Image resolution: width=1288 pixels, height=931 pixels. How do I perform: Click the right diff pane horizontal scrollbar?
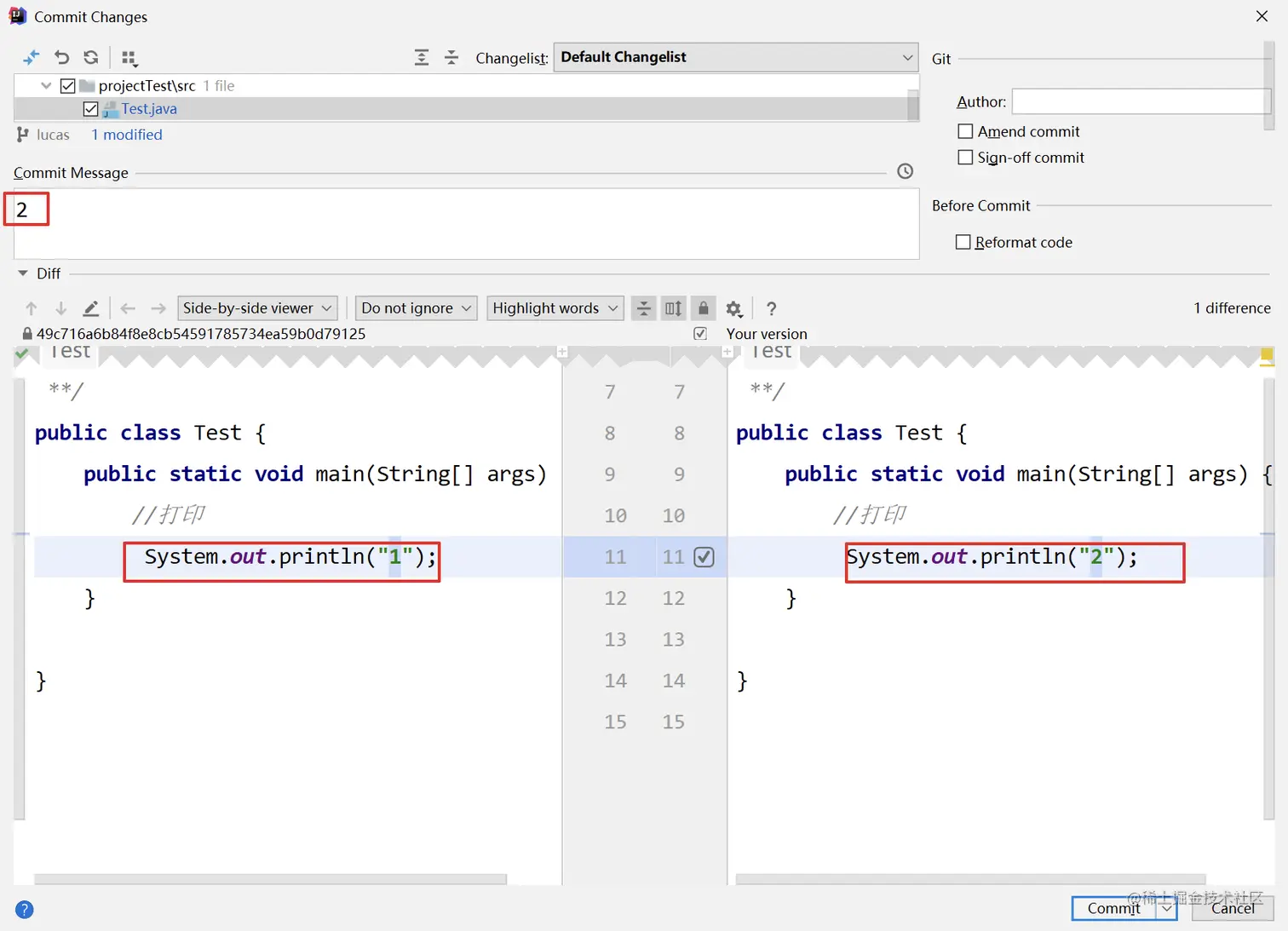point(971,879)
